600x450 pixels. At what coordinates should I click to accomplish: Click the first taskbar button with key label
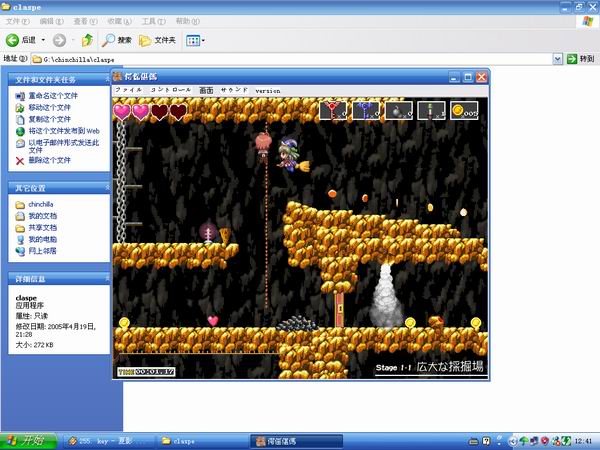coord(108,441)
